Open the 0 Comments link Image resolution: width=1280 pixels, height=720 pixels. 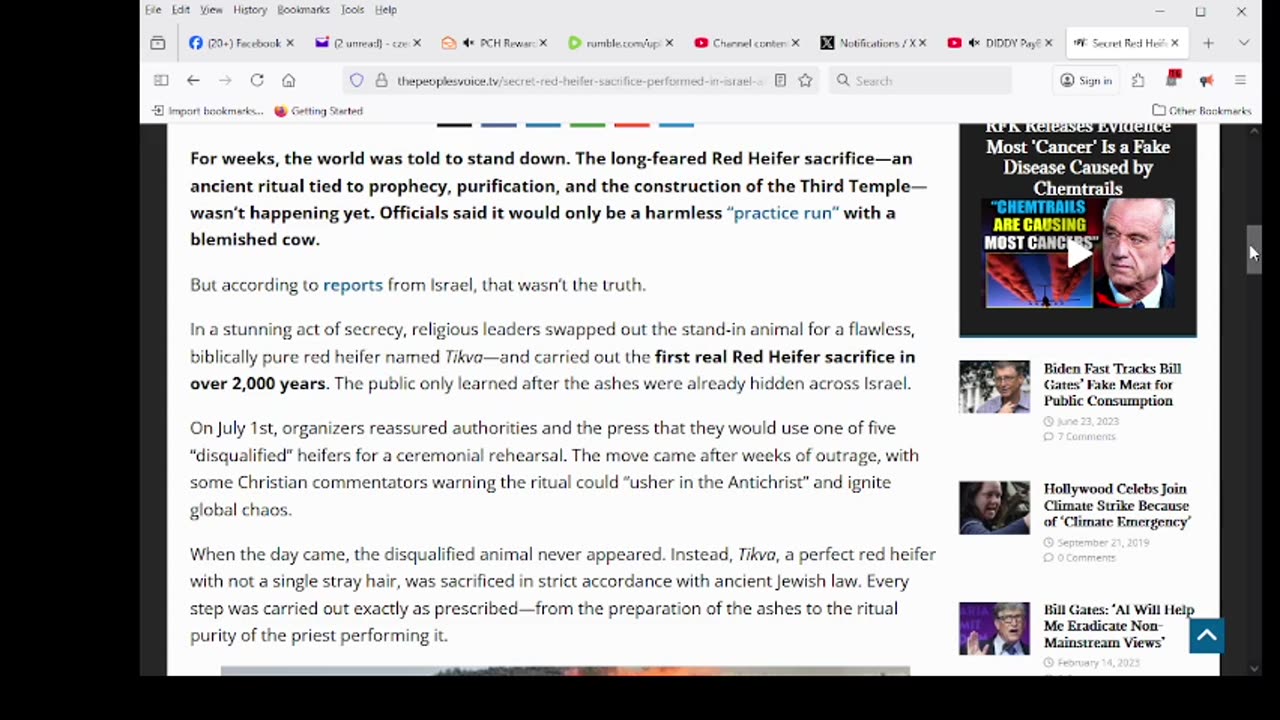1086,558
